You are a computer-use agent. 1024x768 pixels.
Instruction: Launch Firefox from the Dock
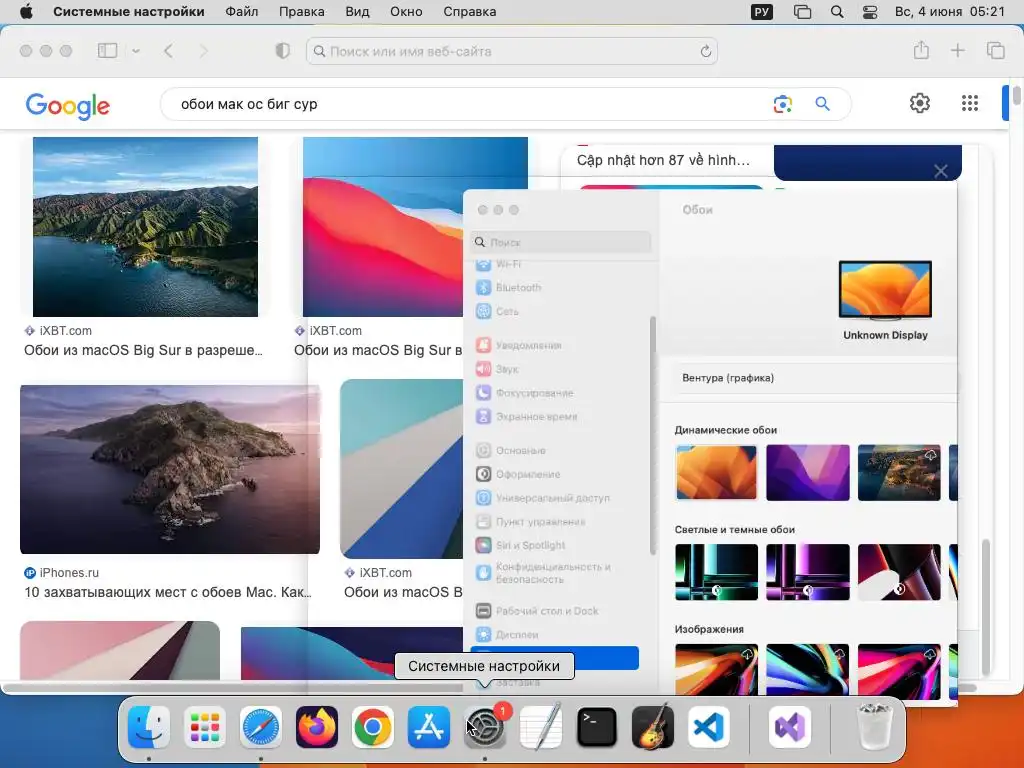coord(317,727)
